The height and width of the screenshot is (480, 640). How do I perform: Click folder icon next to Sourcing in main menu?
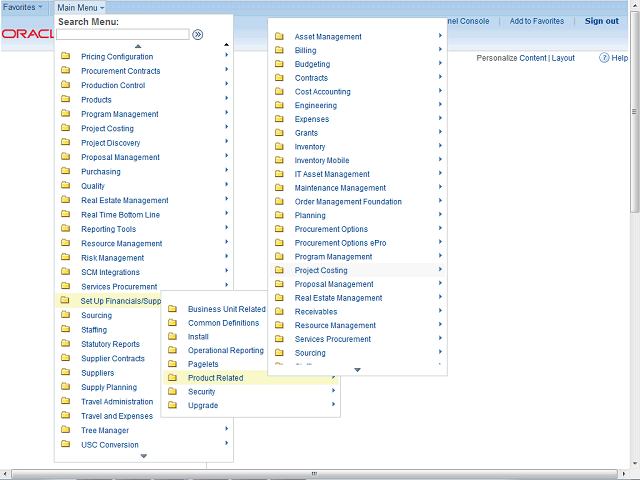[65, 315]
